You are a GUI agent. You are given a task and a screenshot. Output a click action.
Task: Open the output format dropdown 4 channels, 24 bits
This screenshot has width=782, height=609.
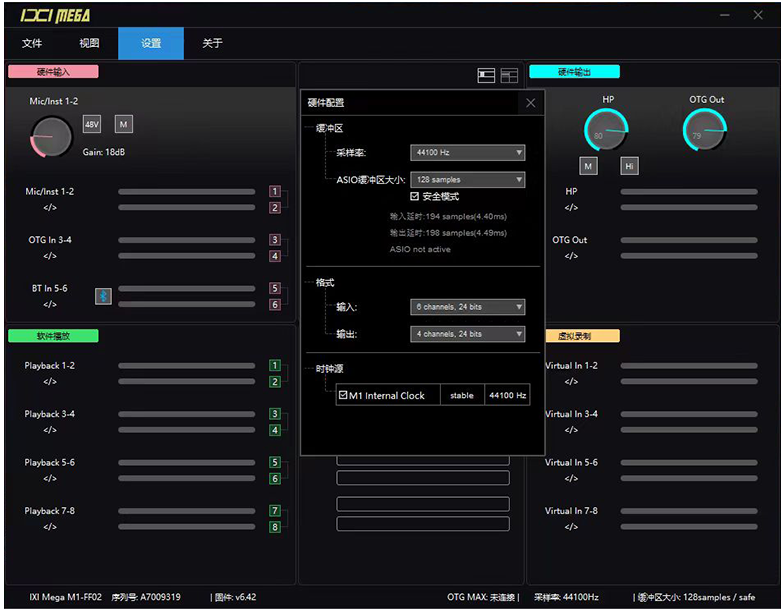point(468,334)
